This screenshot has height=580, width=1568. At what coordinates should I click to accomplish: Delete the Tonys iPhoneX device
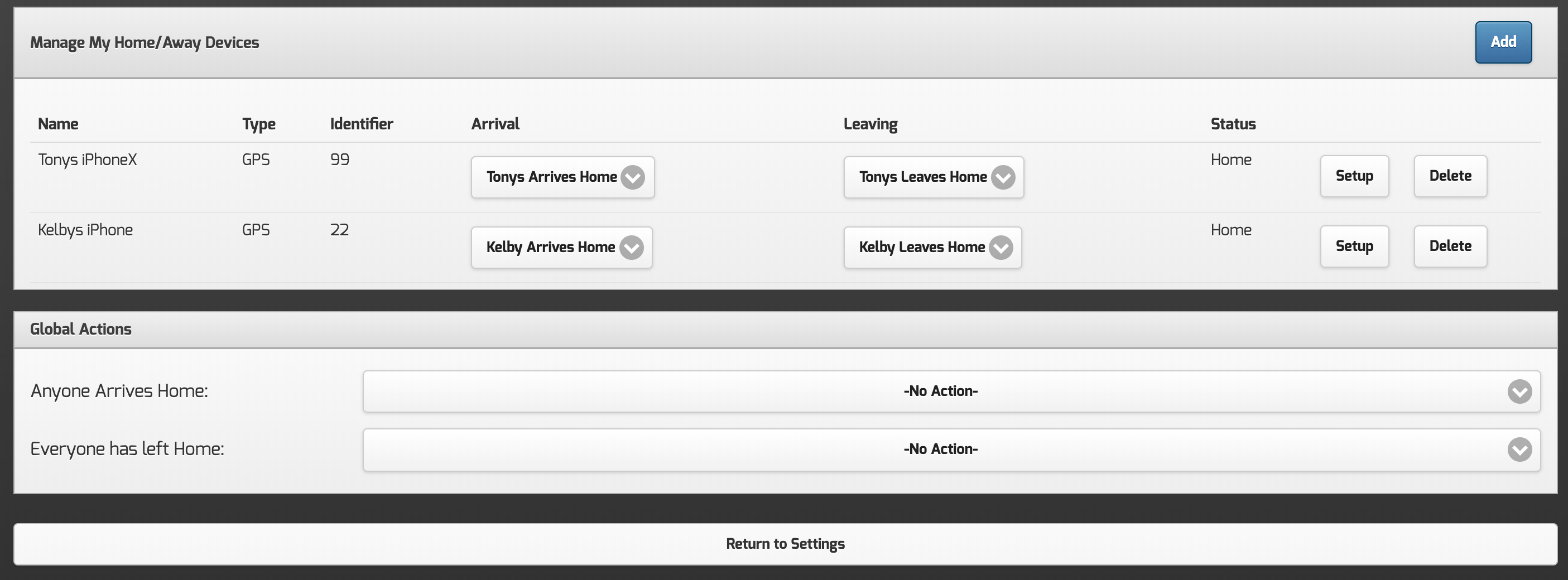coord(1450,176)
